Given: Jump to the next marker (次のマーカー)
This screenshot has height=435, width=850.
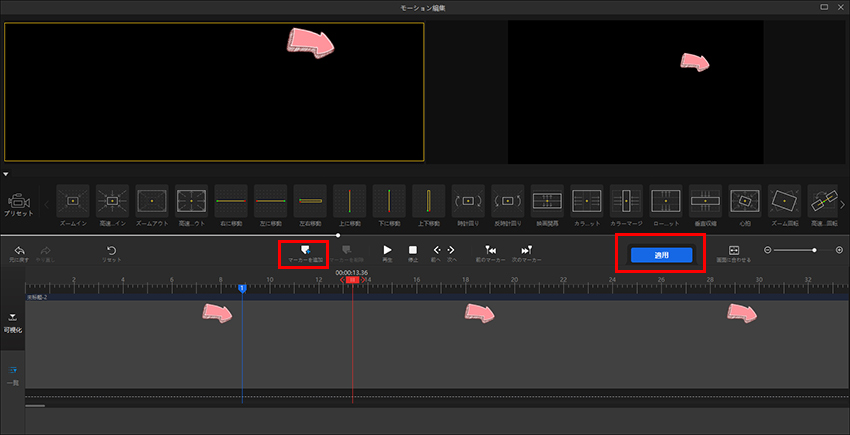Looking at the screenshot, I should (527, 250).
